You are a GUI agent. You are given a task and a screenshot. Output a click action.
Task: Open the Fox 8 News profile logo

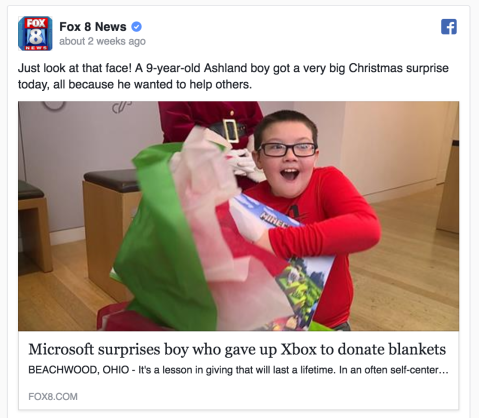[35, 33]
